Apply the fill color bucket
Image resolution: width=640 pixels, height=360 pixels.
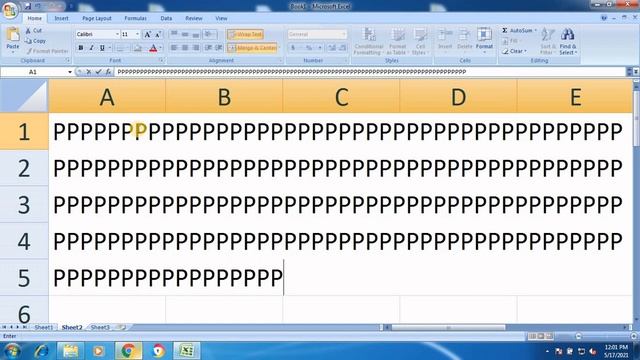[x=138, y=48]
